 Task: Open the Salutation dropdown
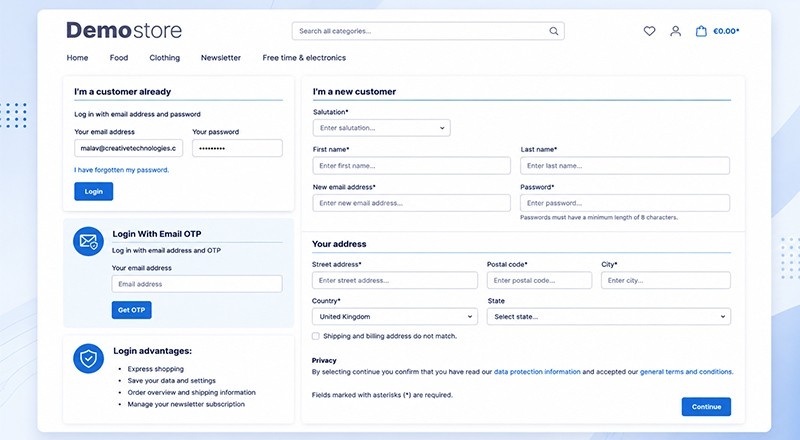click(382, 128)
